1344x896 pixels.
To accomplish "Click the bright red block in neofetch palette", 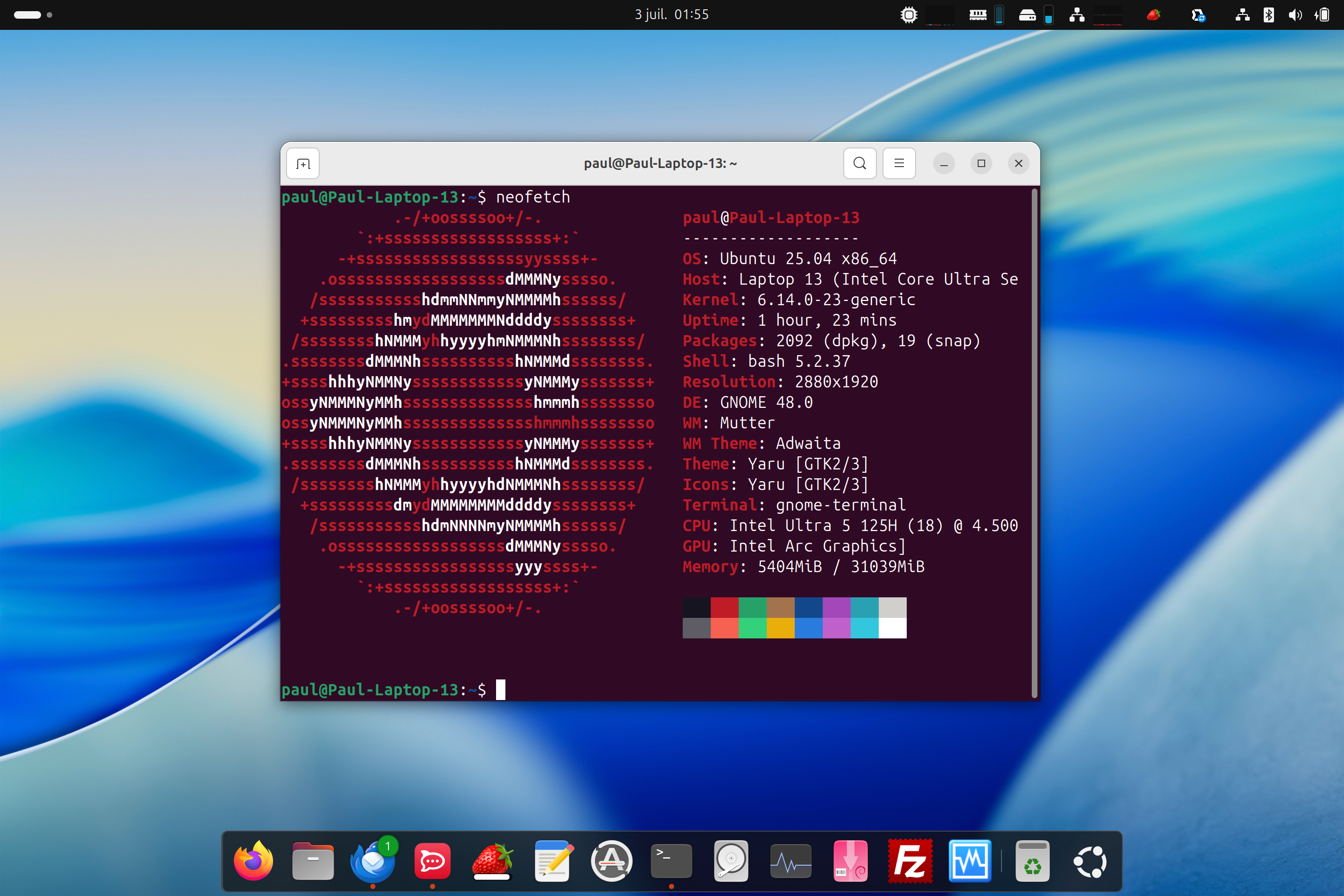I will tap(725, 628).
